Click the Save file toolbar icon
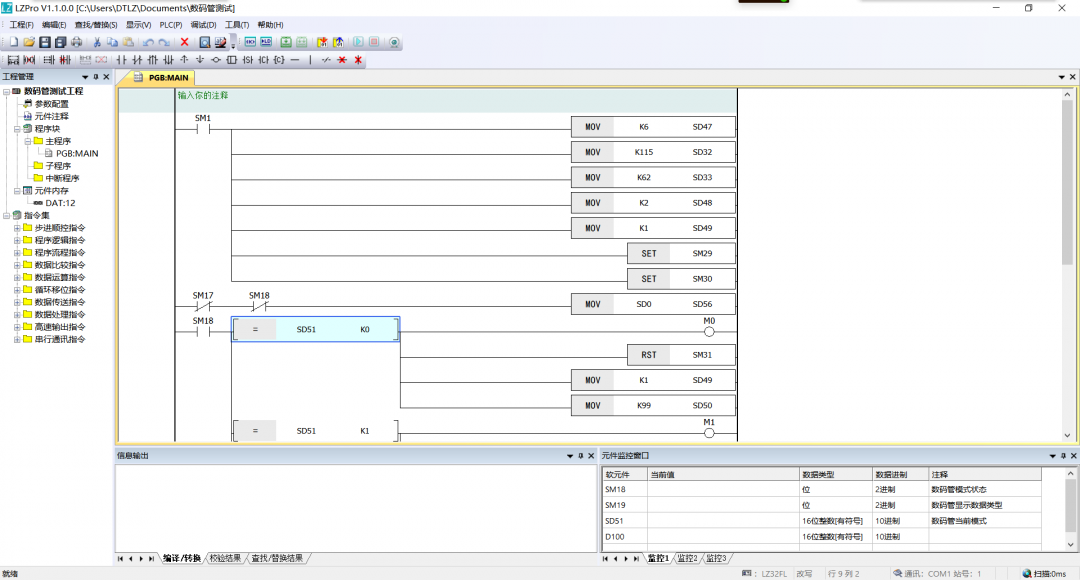This screenshot has width=1080, height=580. (x=45, y=42)
